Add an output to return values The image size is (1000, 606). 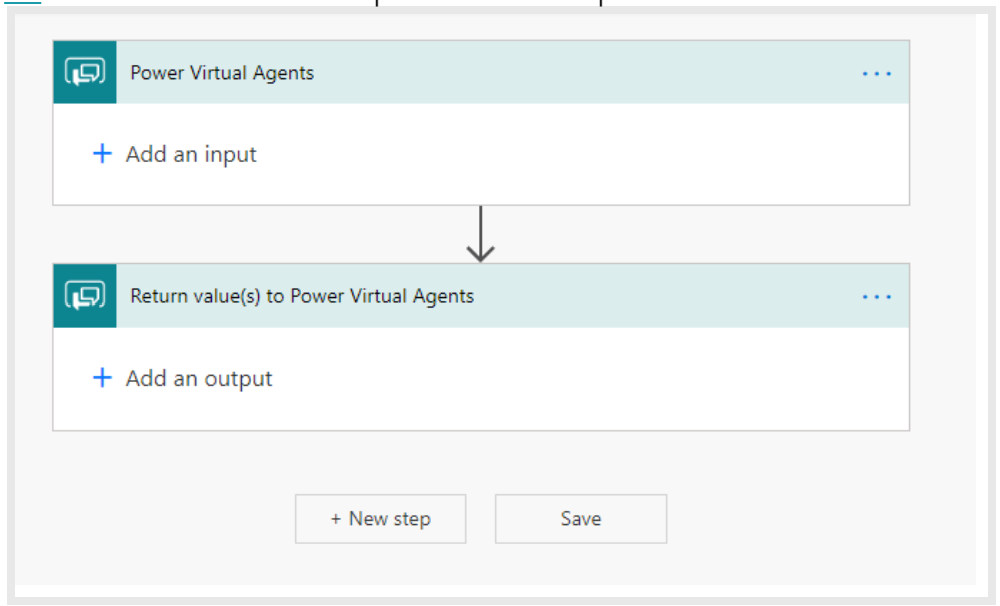(182, 378)
